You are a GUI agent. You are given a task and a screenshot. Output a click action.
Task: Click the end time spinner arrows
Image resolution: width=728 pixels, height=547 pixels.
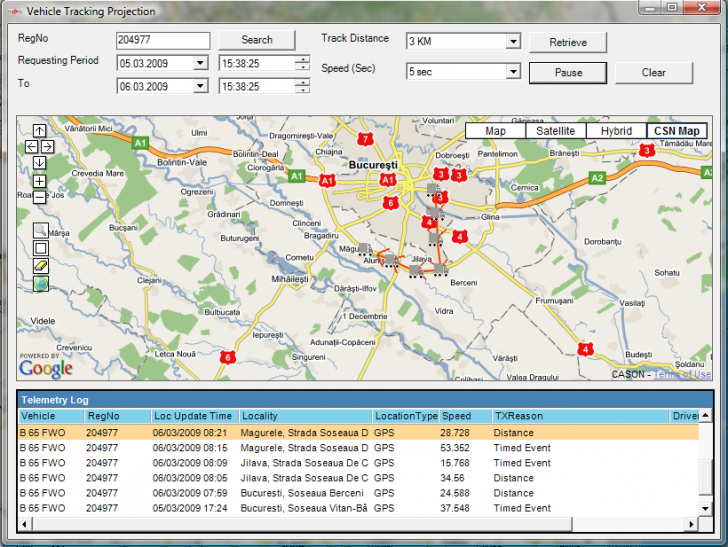(302, 86)
